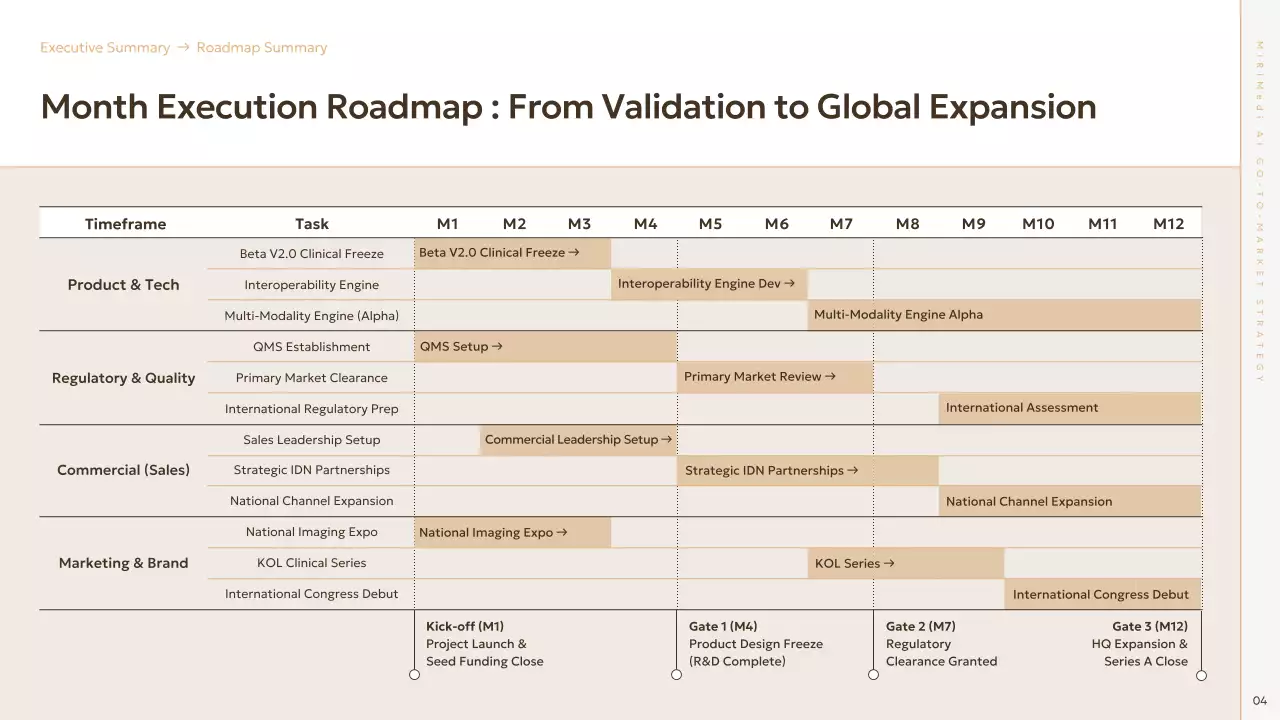Click the QMS Setup gantt bar

(545, 347)
